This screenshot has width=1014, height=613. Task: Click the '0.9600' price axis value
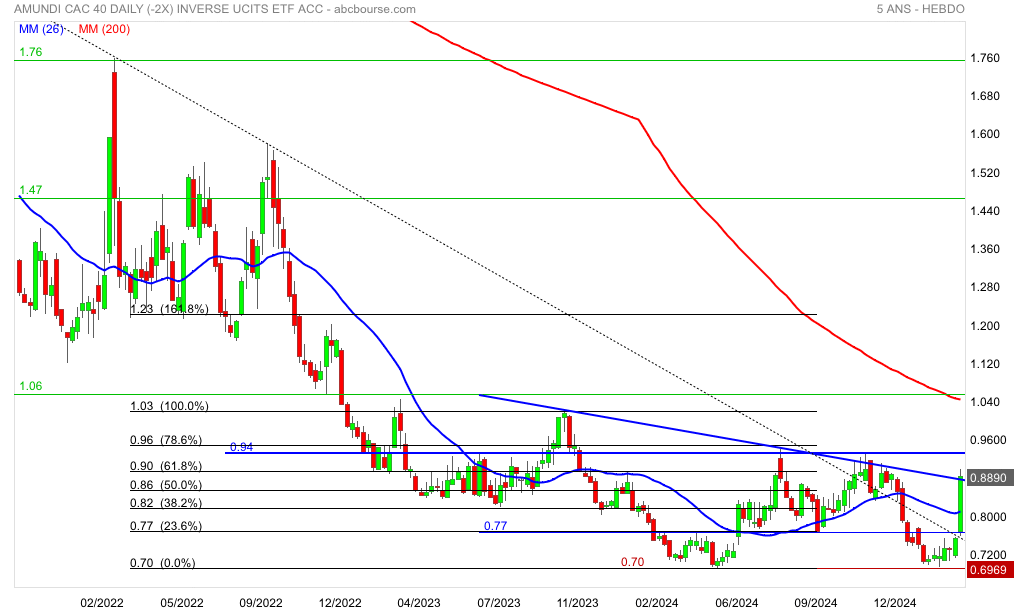coord(988,440)
